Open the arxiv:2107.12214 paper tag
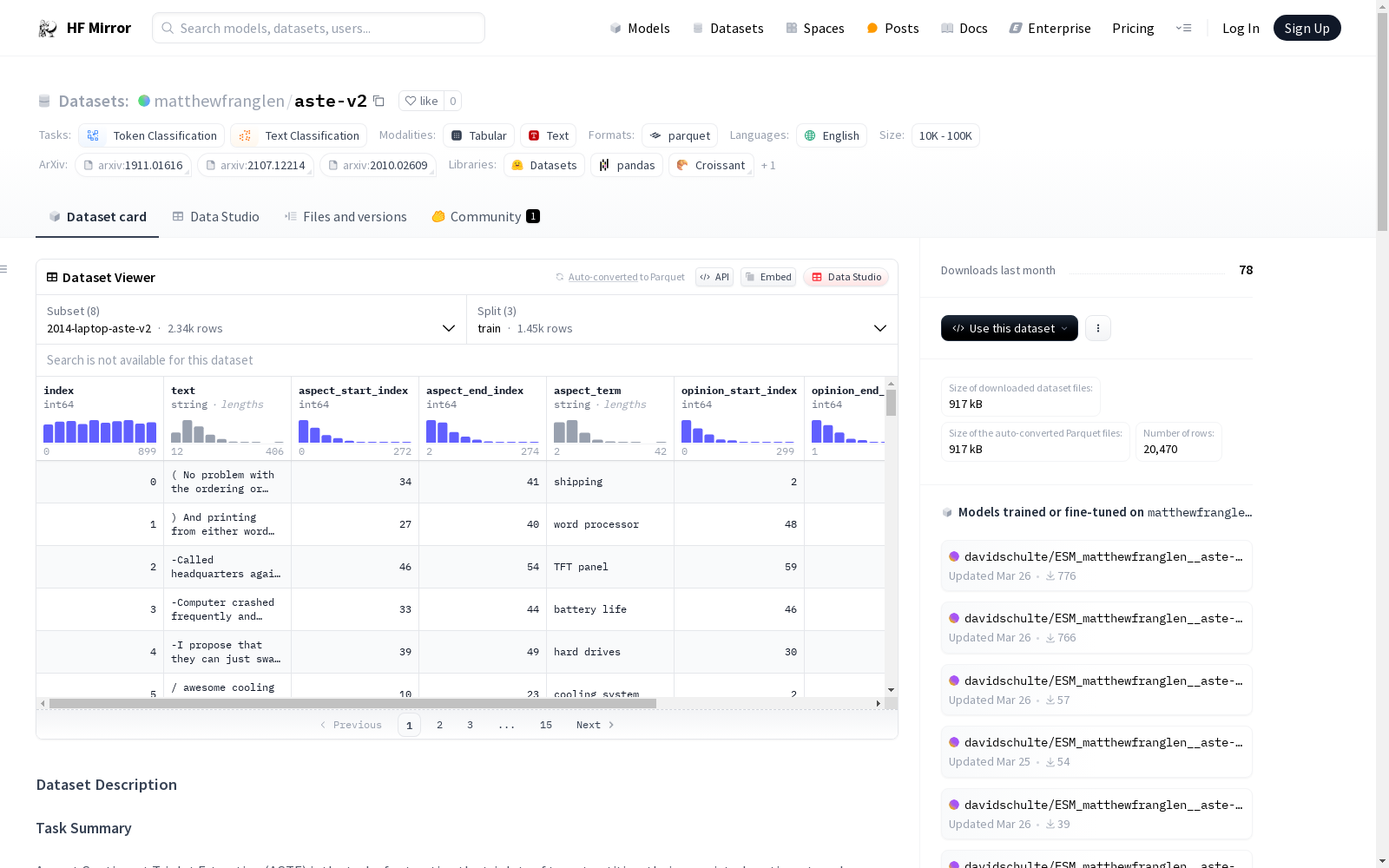The height and width of the screenshot is (868, 1389). (255, 165)
